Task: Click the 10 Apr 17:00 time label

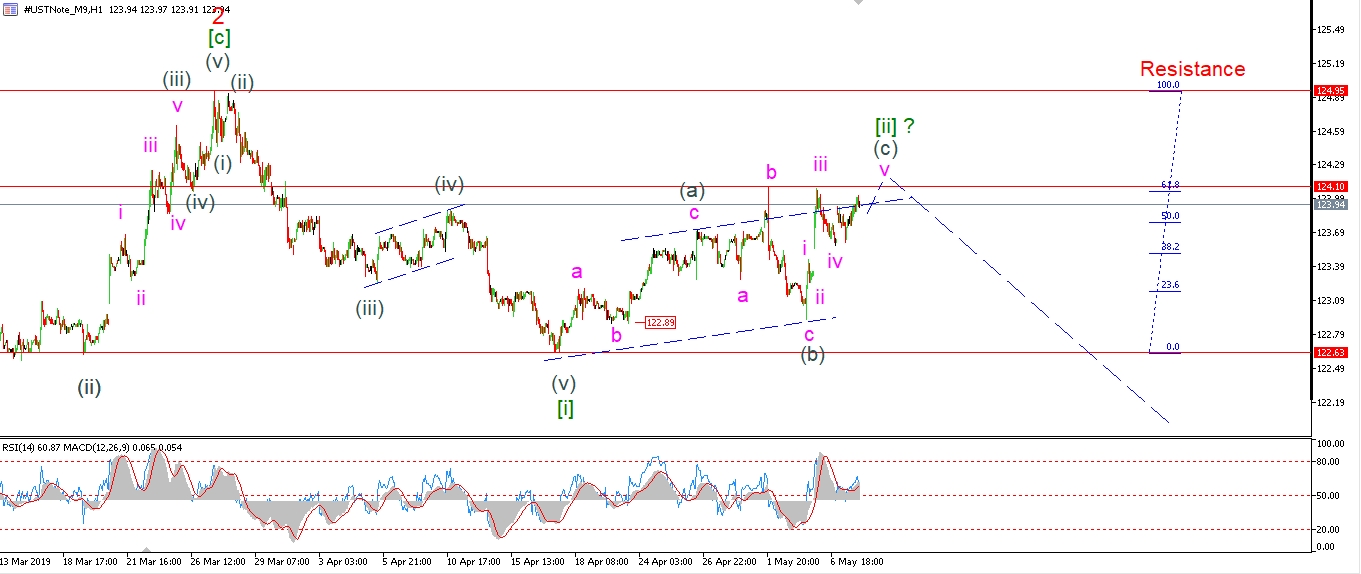Action: point(474,562)
